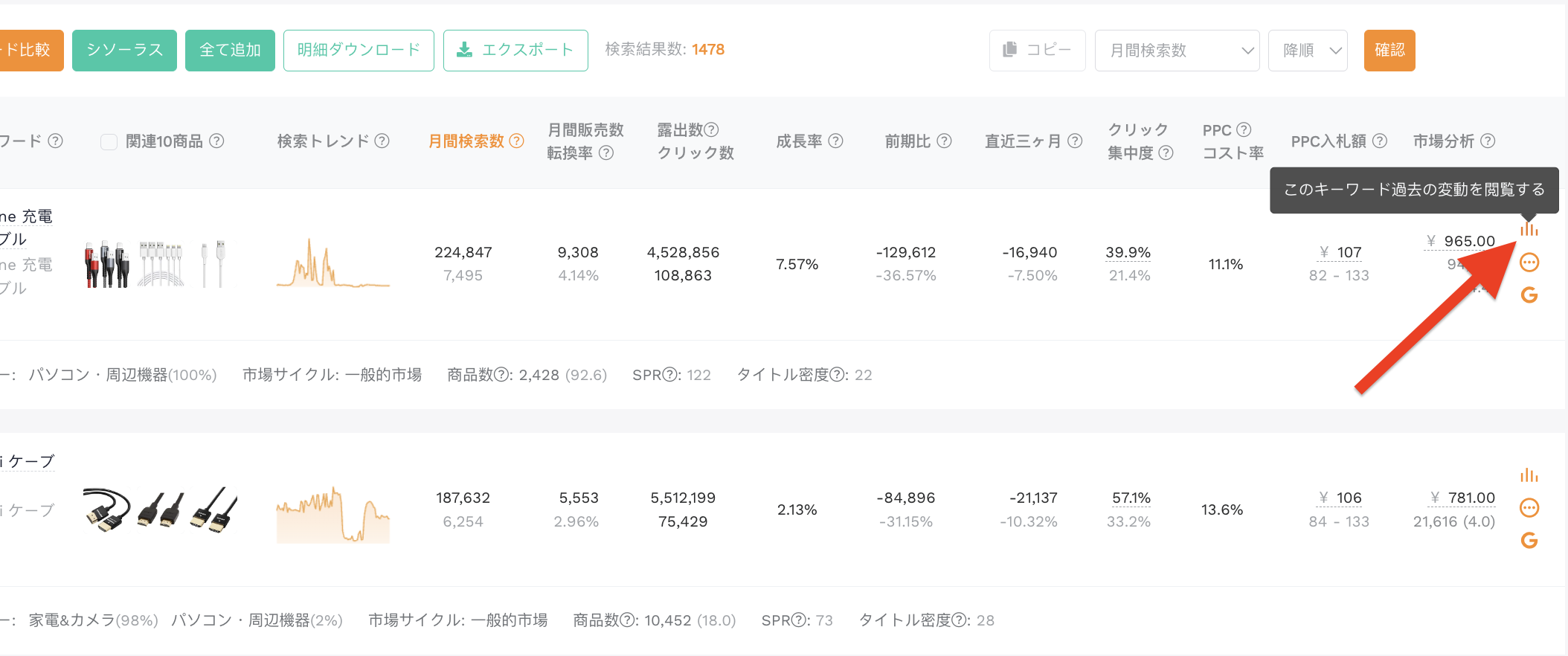1568x656 pixels.
Task: Toggle the 関連10商品 checkbox
Action: pos(109,141)
